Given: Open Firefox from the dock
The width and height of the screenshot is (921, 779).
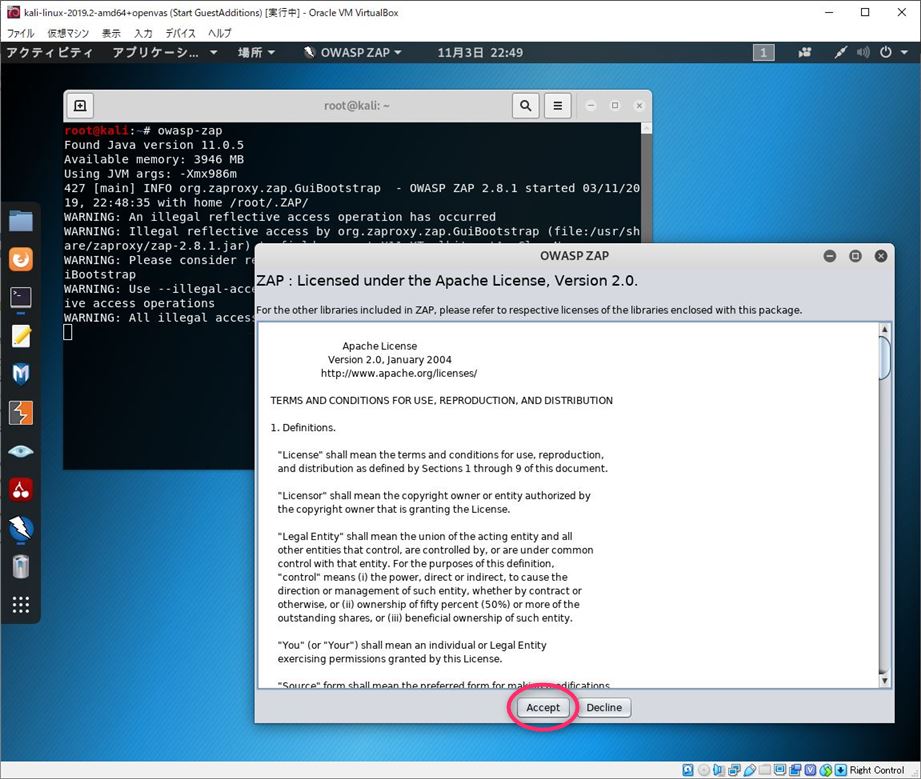Looking at the screenshot, I should click(x=21, y=259).
